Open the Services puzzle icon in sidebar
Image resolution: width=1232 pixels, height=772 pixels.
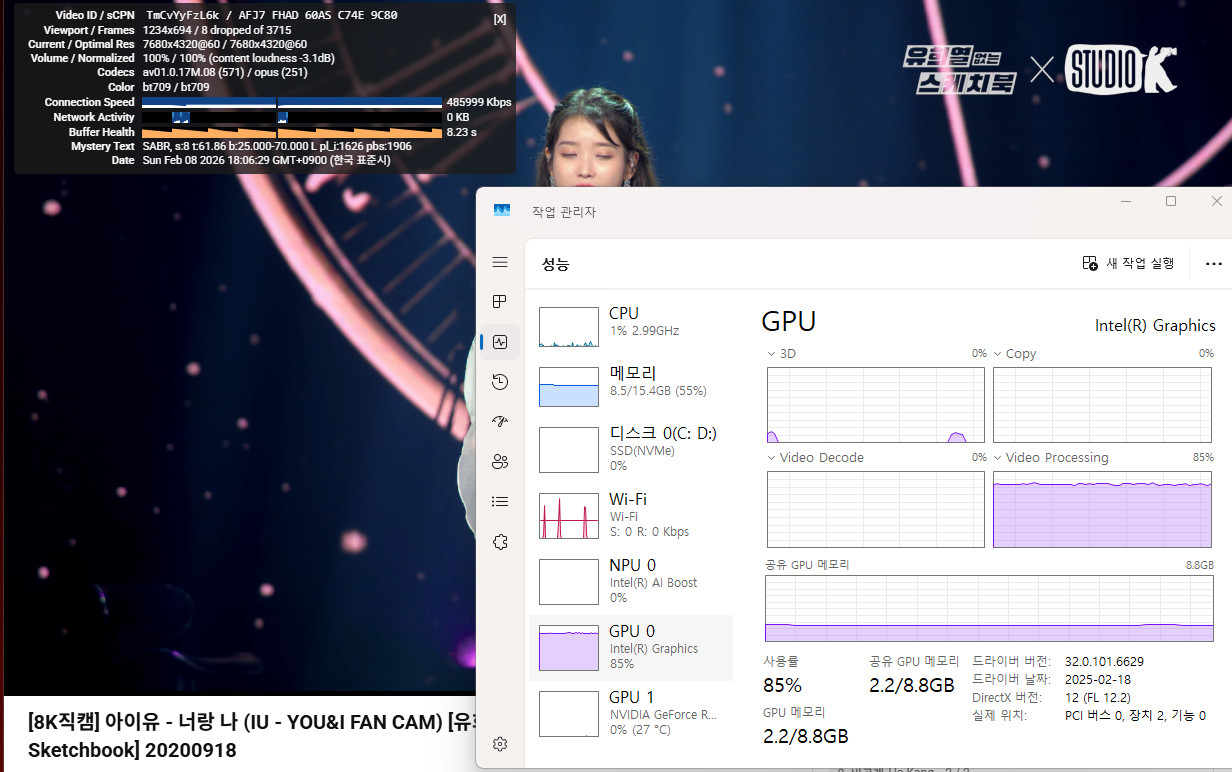tap(500, 542)
